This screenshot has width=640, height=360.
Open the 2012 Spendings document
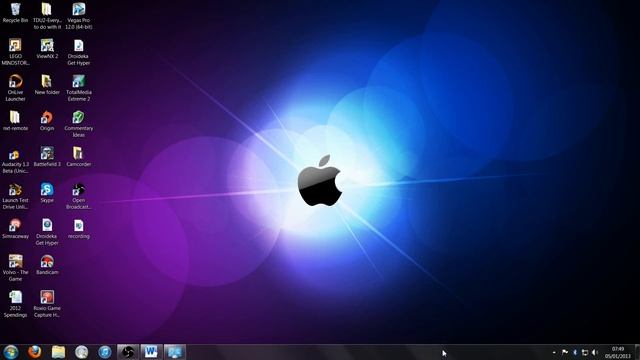point(15,304)
